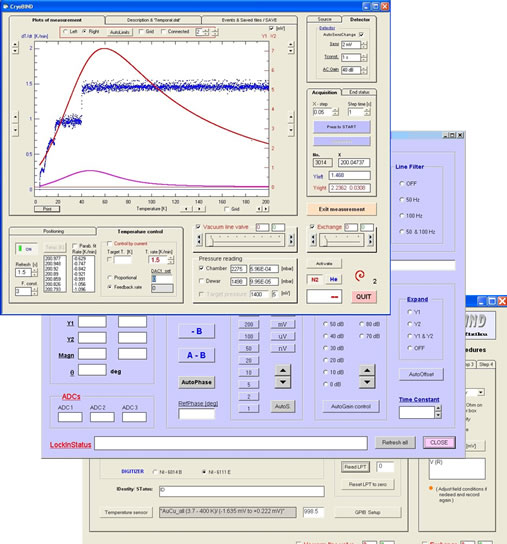Enable the Control by current checkbox
The width and height of the screenshot is (507, 544).
109,244
